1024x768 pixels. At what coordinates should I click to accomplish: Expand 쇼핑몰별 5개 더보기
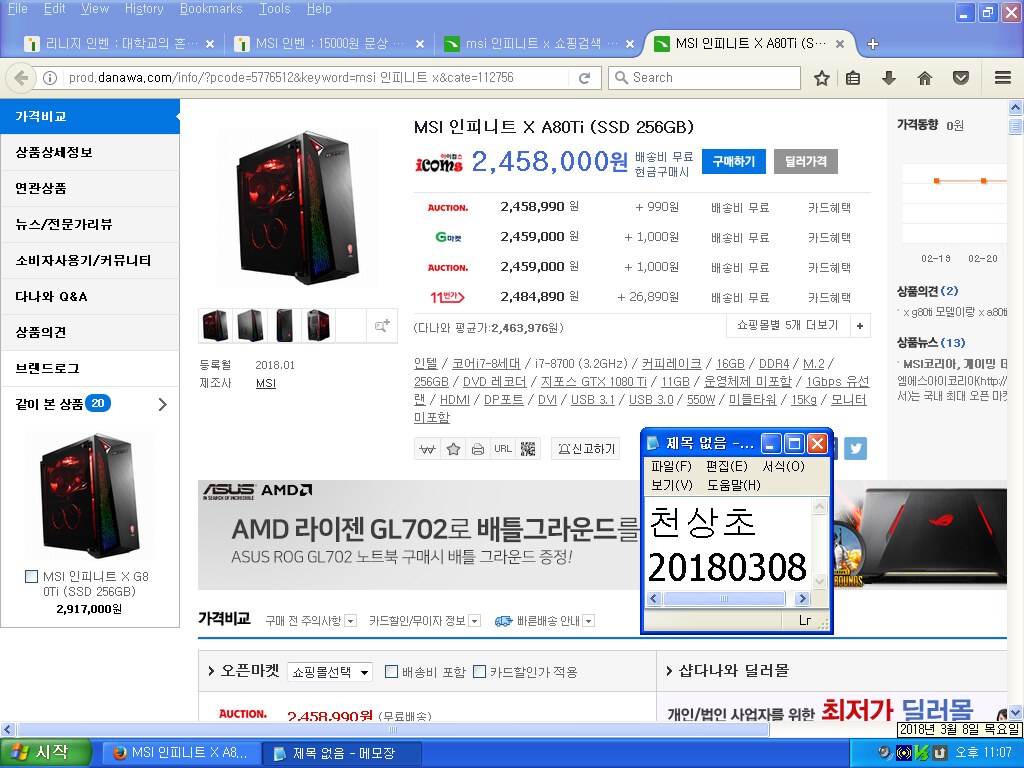tap(798, 325)
